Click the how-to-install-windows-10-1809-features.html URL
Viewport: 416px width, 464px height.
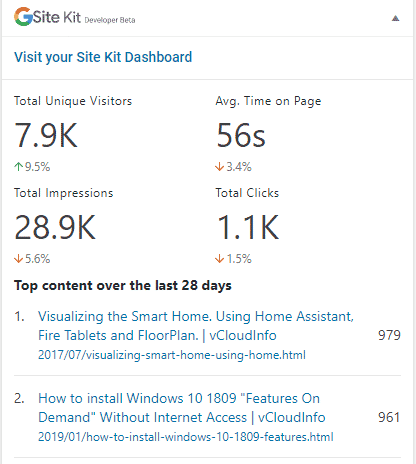point(186,437)
